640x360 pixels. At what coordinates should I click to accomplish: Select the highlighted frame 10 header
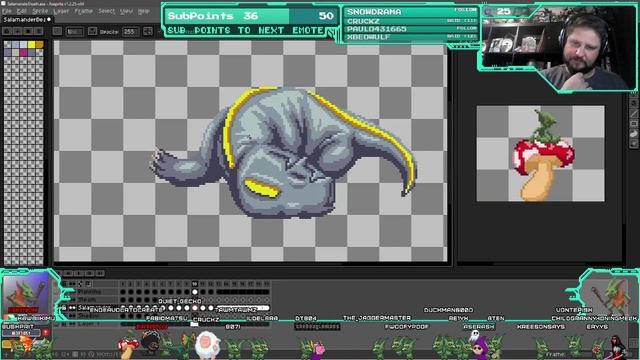pyautogui.click(x=195, y=283)
